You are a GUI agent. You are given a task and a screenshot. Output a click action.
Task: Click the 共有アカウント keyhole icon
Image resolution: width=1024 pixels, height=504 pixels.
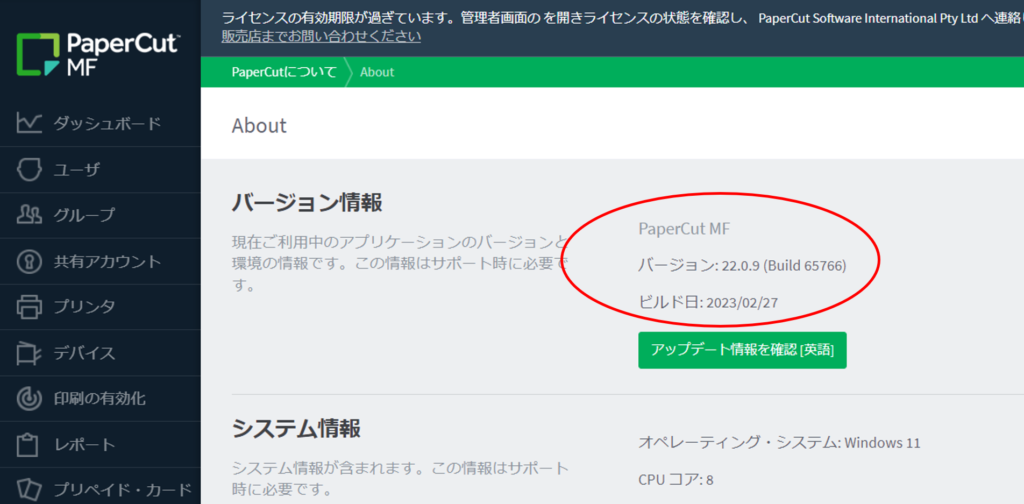29,261
